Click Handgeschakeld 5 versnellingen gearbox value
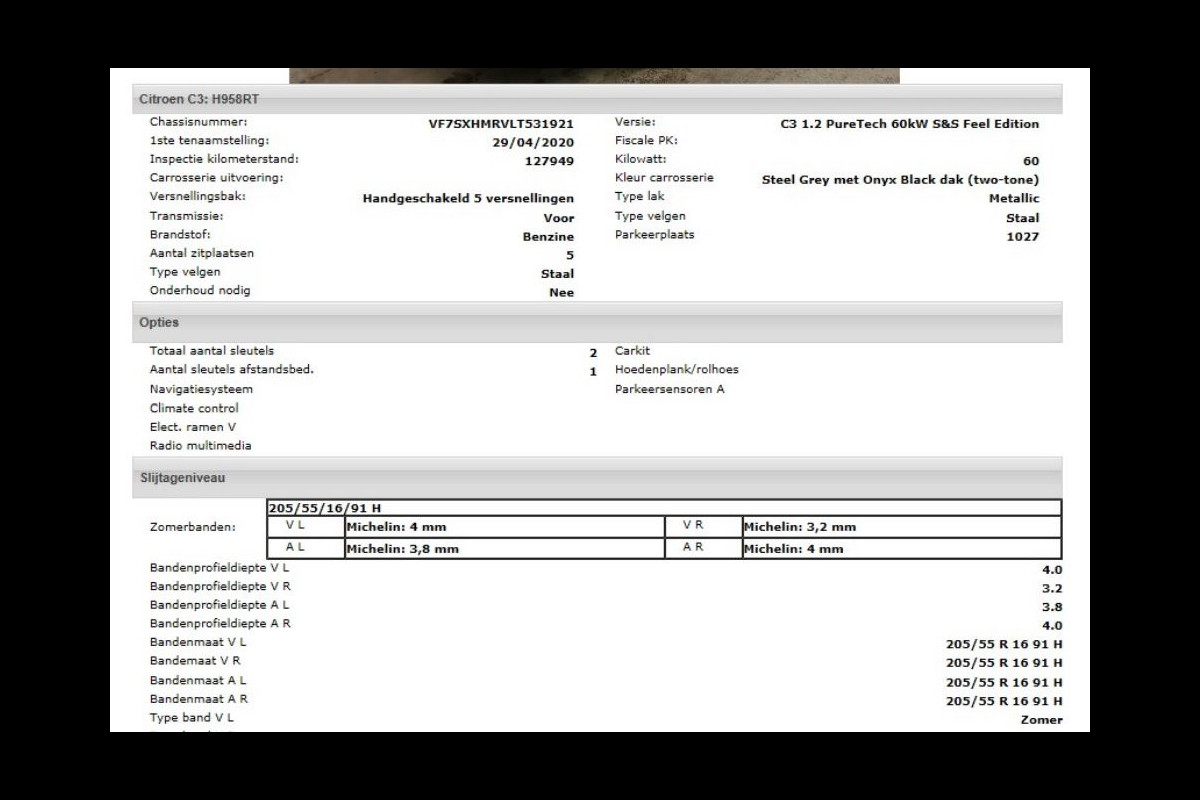 [468, 199]
